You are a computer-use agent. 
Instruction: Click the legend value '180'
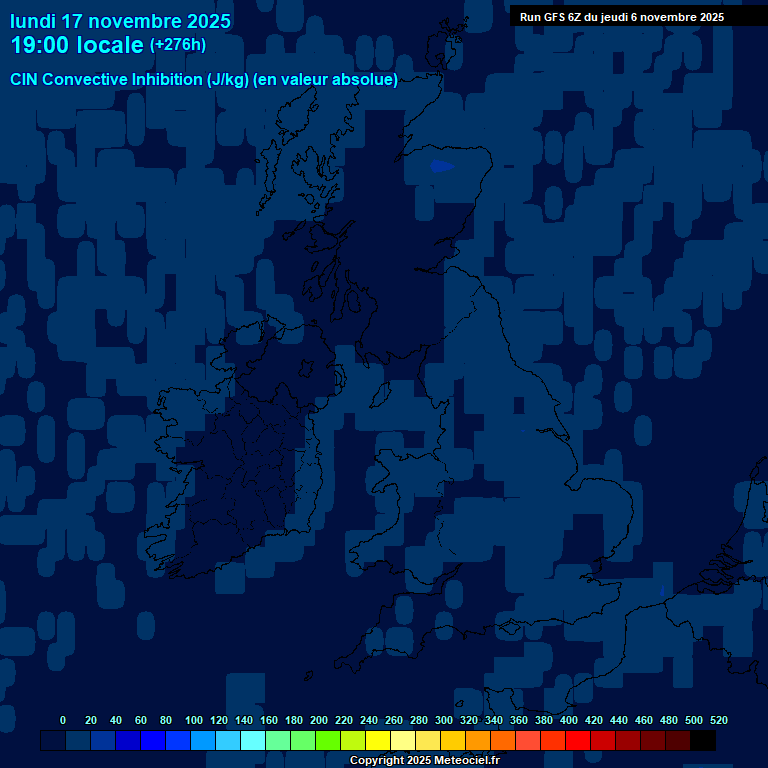click(294, 720)
